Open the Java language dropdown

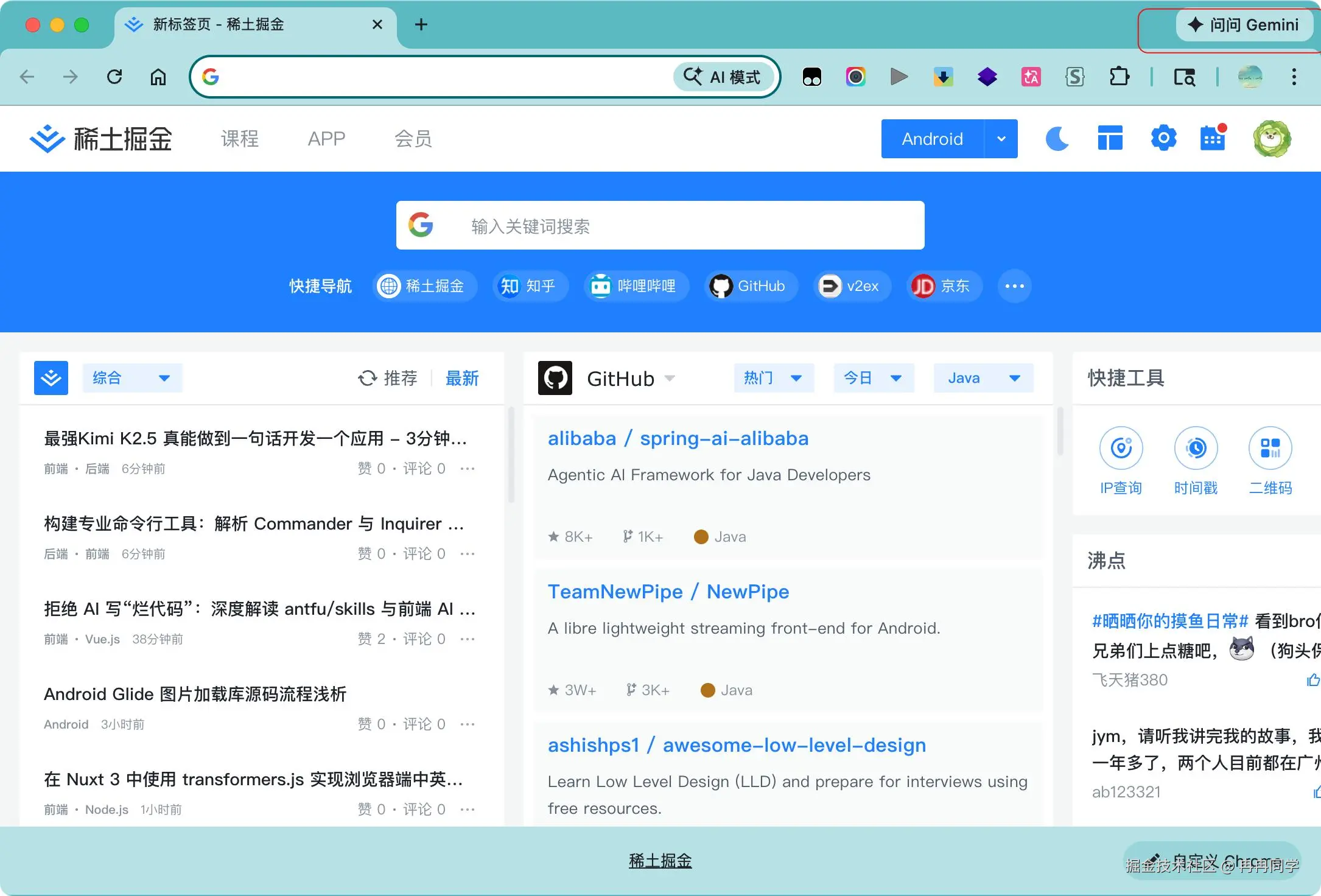click(983, 378)
